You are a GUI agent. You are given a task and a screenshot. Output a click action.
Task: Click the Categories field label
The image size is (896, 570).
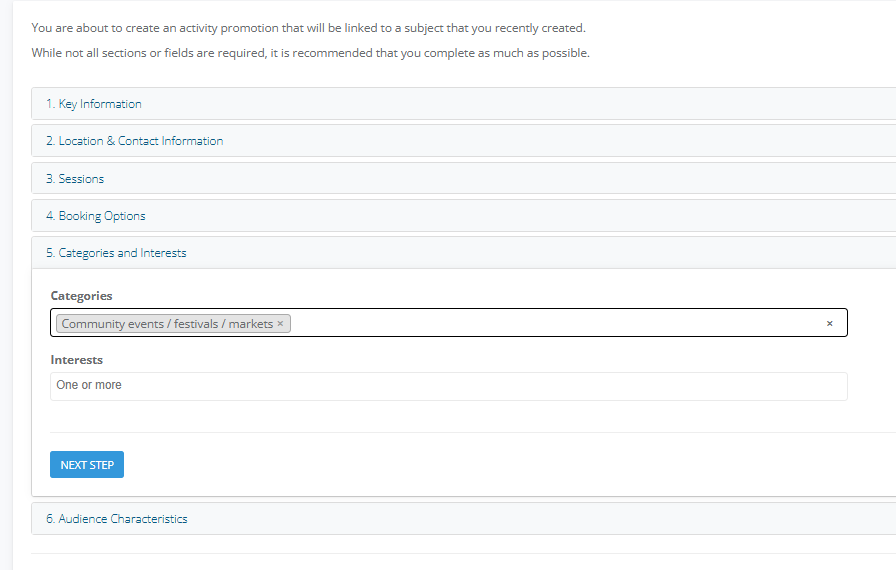[x=81, y=296]
